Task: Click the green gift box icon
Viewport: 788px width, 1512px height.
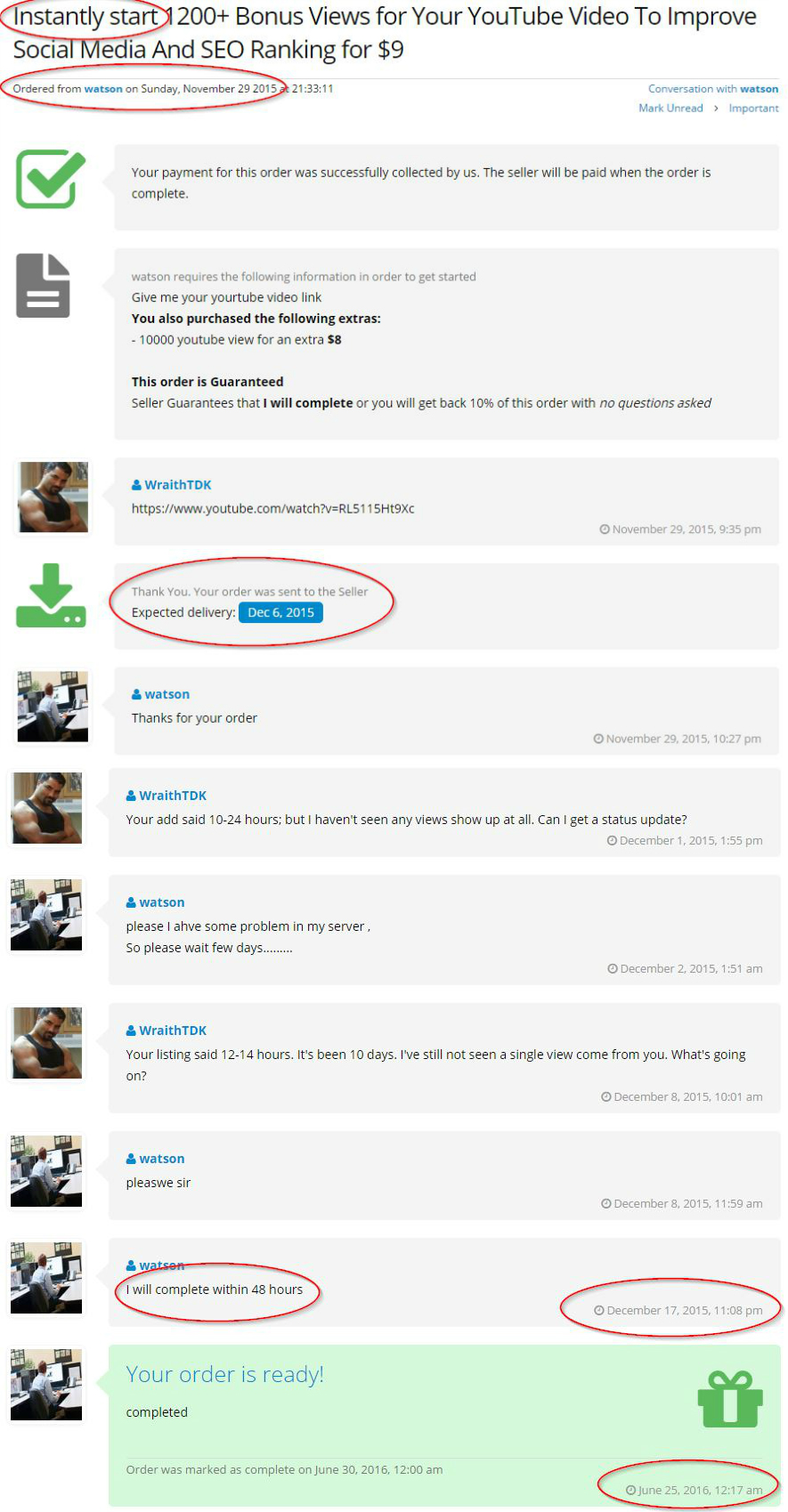Action: click(730, 1398)
